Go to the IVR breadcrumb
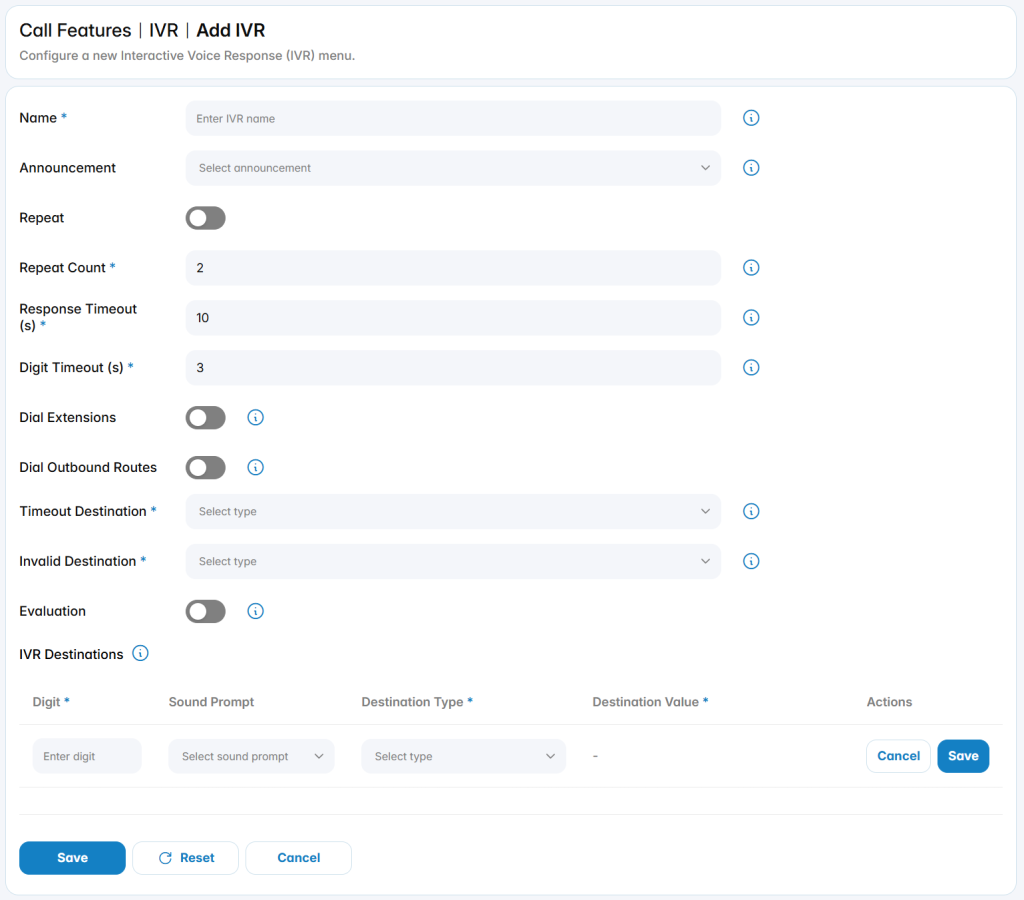 tap(163, 30)
